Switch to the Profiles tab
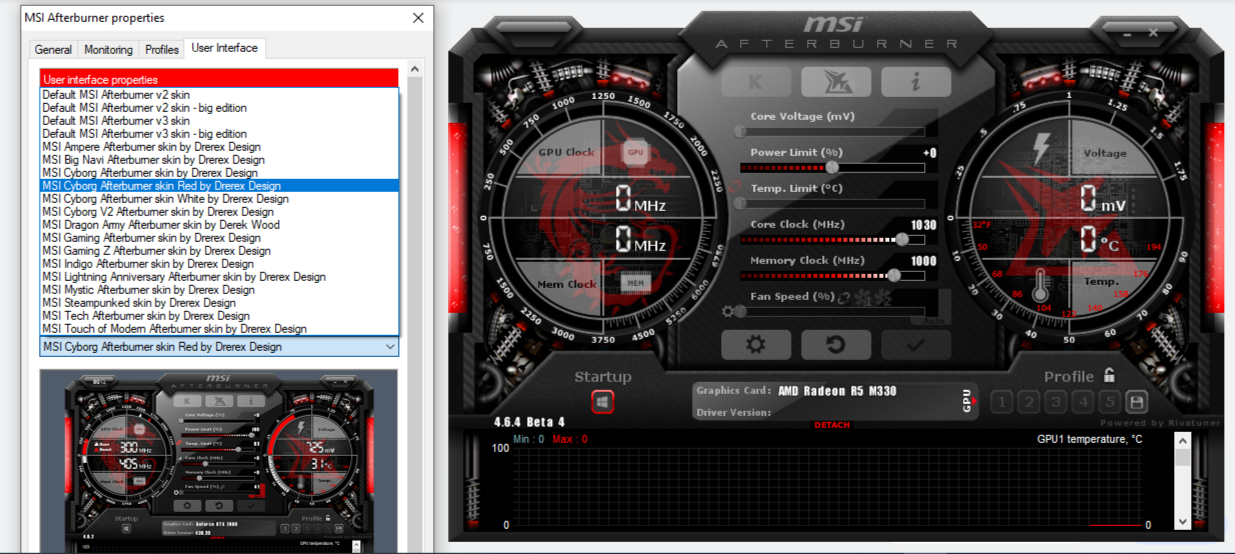This screenshot has height=554, width=1235. [x=162, y=49]
